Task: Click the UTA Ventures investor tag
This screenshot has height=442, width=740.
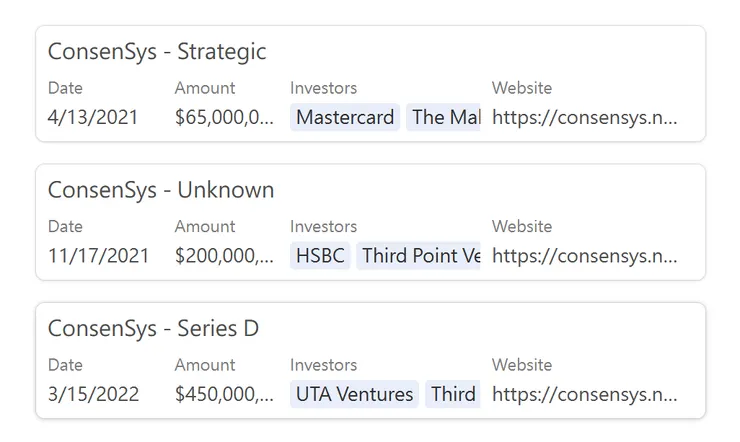Action: click(354, 394)
